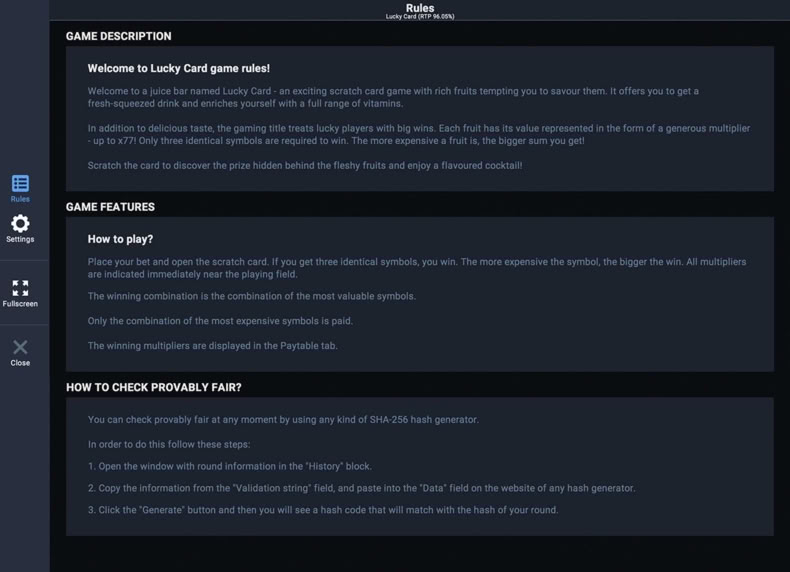Click the Close label in sidebar

point(20,363)
